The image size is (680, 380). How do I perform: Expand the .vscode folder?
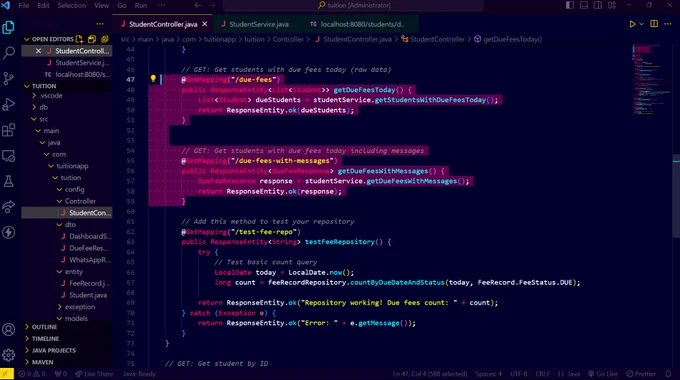coord(51,95)
